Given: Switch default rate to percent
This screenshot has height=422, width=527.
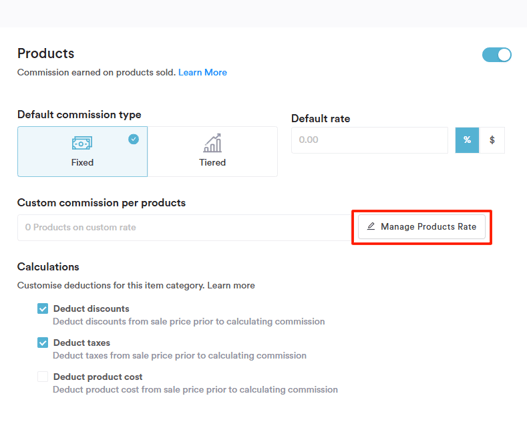Looking at the screenshot, I should pos(467,140).
